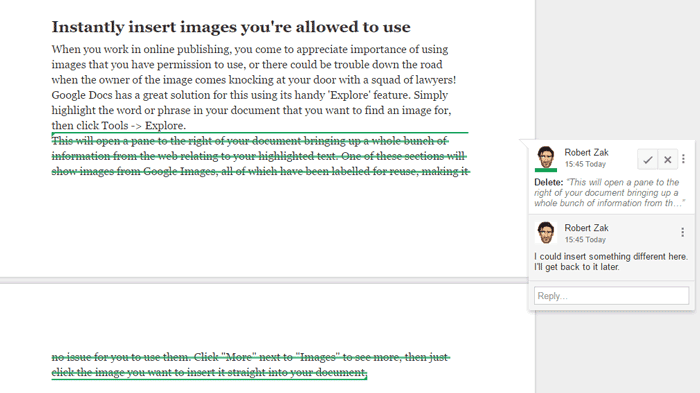Viewport: 700px width, 393px height.
Task: Click the page break gap between pages
Action: tap(264, 280)
